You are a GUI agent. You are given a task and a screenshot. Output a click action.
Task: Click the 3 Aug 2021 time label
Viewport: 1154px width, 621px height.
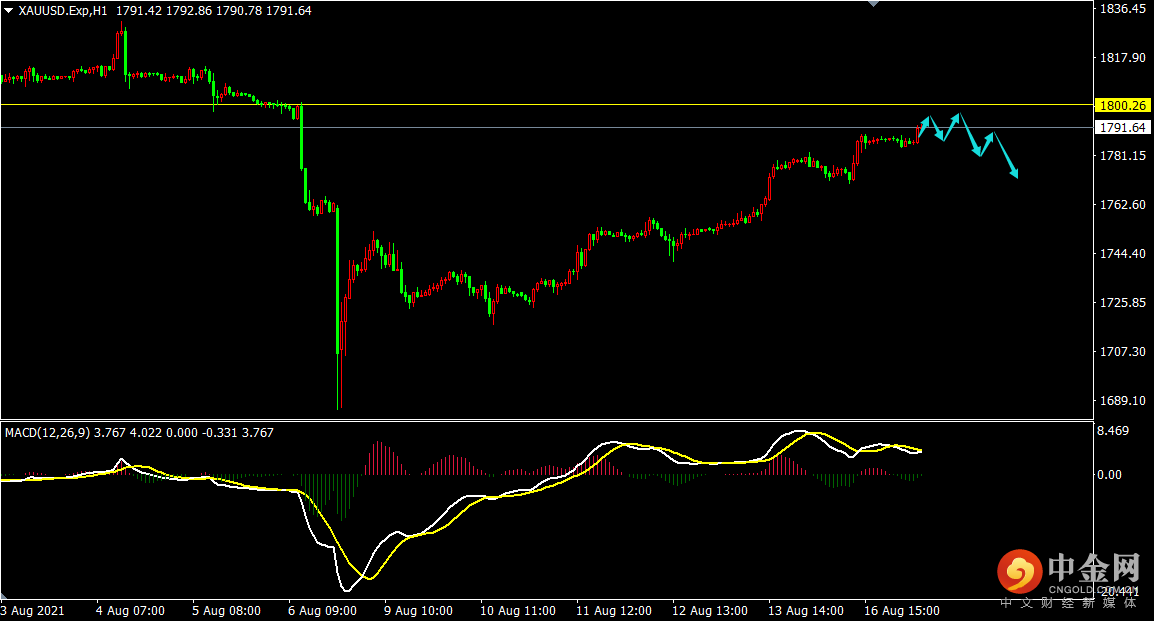(32, 611)
